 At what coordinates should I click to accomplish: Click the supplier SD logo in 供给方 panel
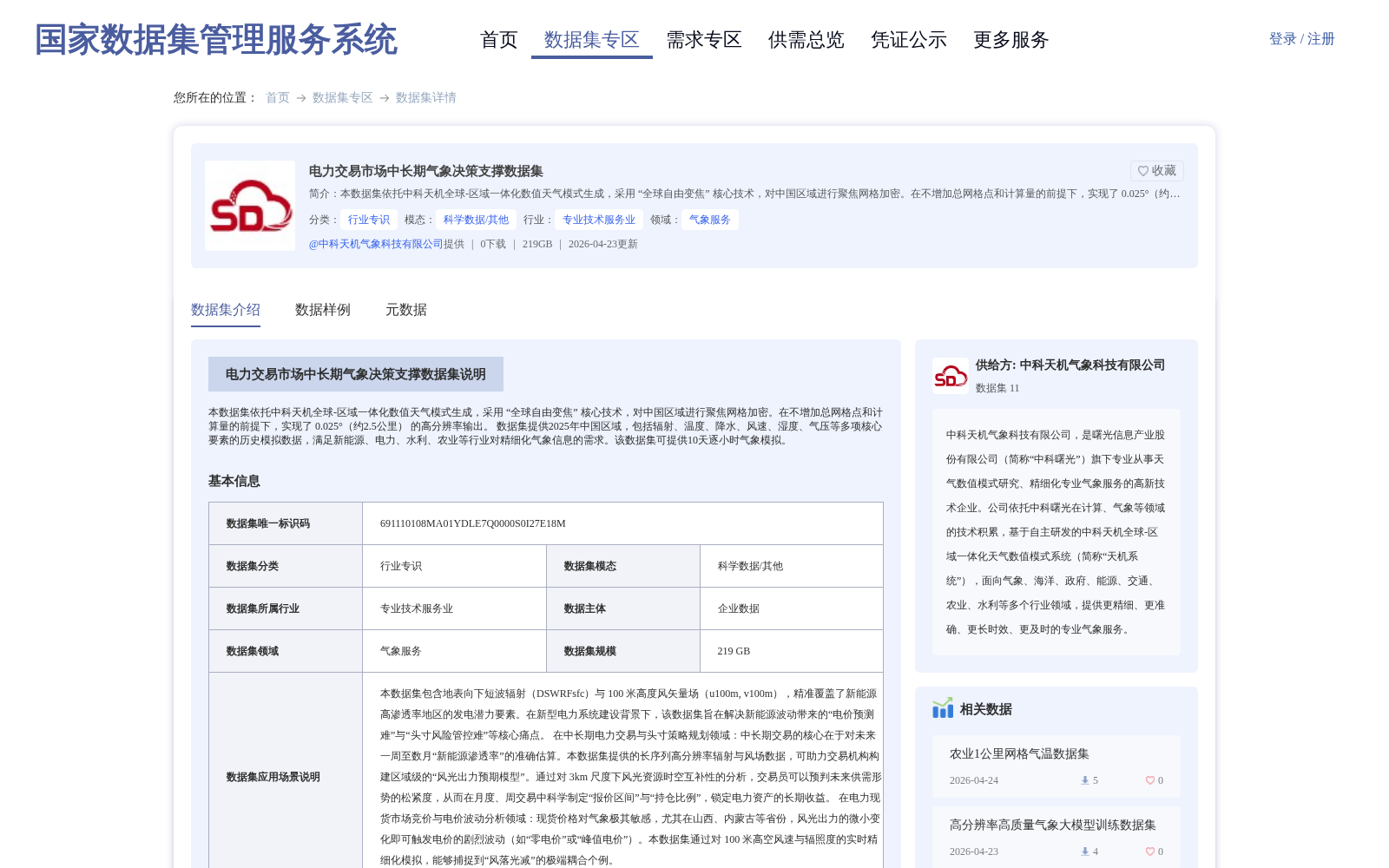951,376
